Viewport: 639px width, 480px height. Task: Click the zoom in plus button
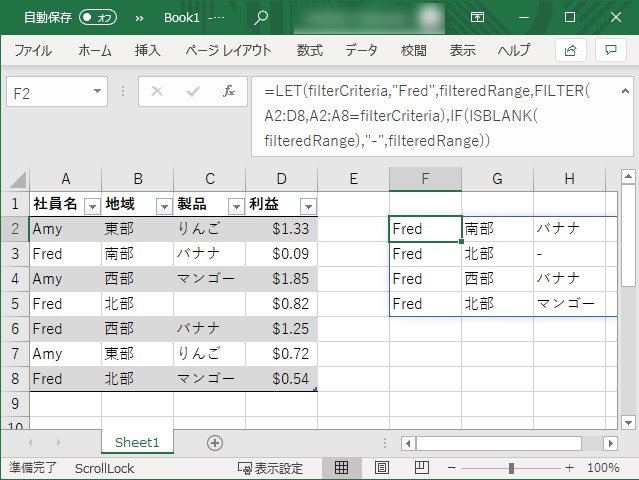click(569, 468)
